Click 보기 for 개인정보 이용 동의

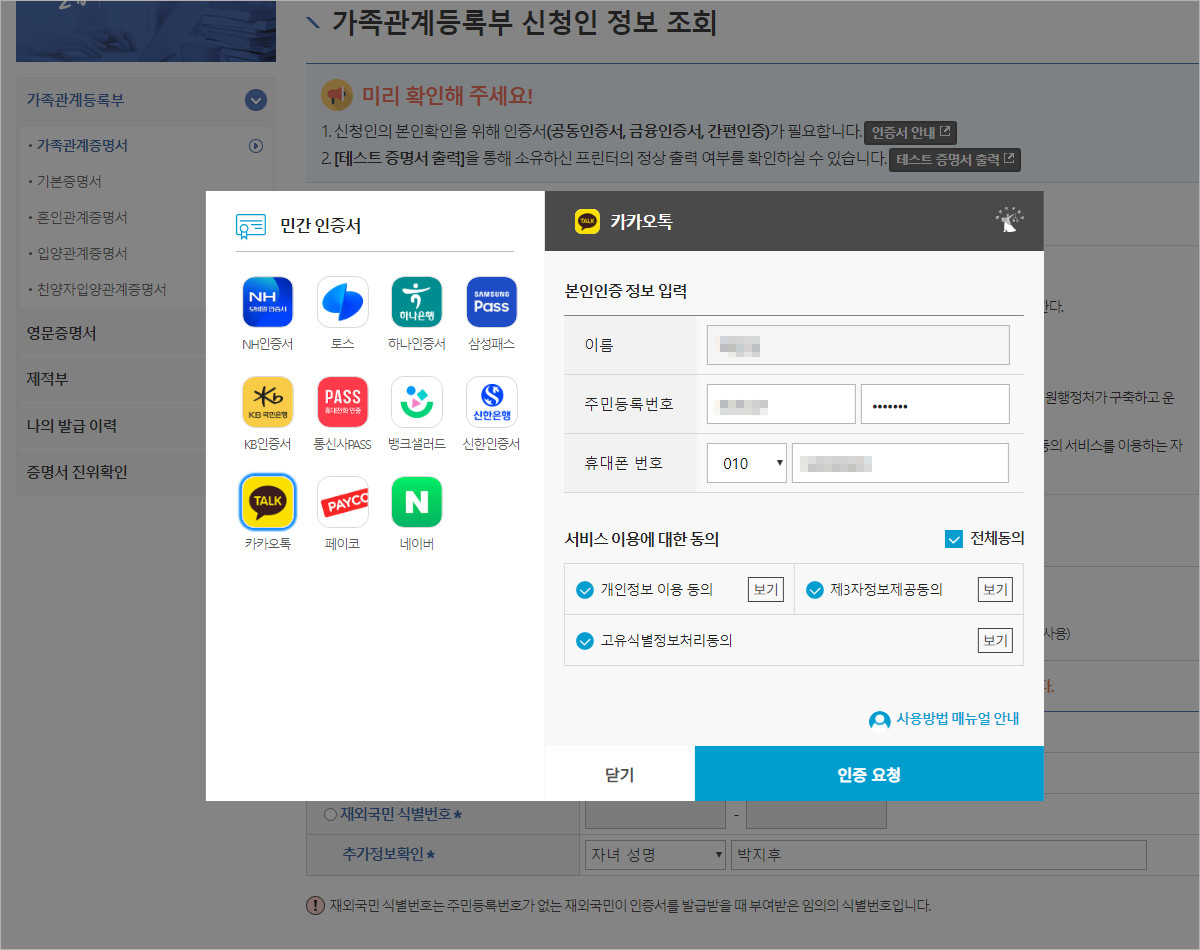765,590
